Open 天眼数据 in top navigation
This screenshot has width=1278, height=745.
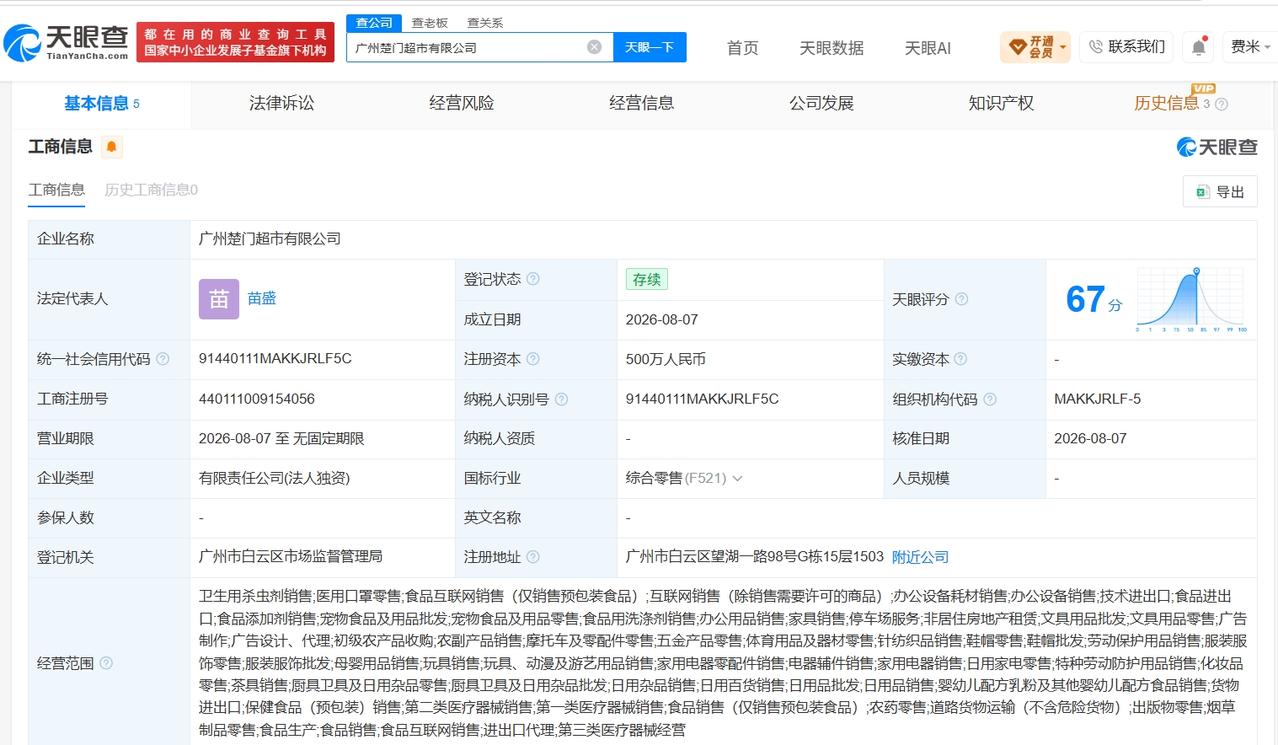click(831, 47)
